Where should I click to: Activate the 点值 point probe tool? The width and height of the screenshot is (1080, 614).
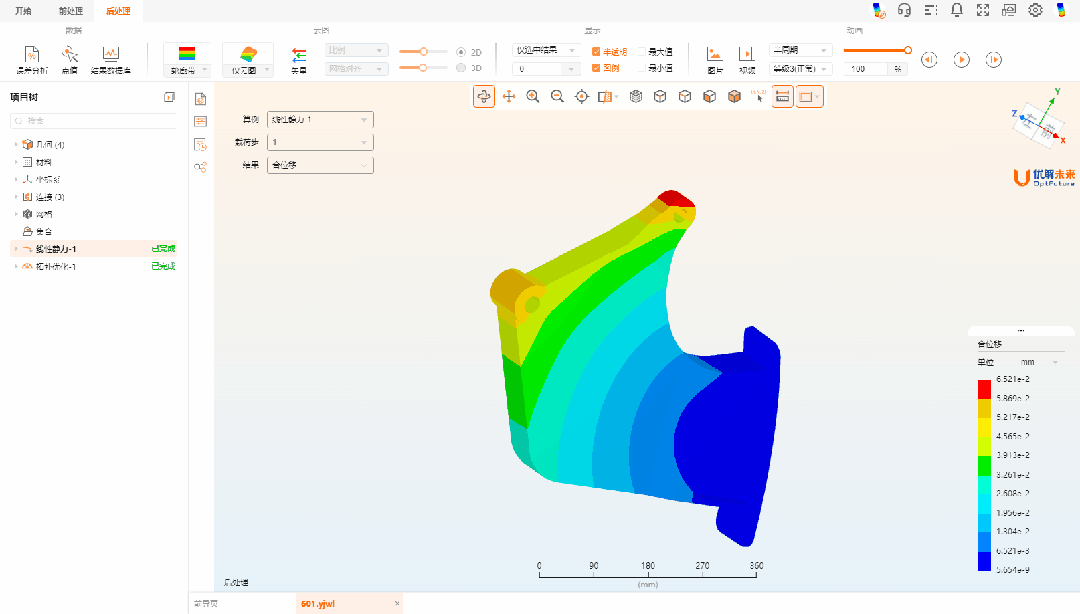click(x=70, y=59)
